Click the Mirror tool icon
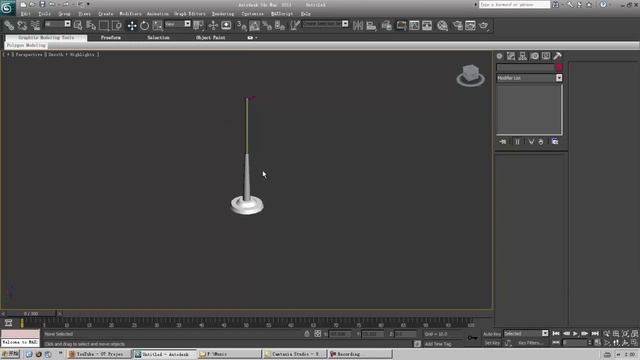640x360 pixels. coord(358,26)
